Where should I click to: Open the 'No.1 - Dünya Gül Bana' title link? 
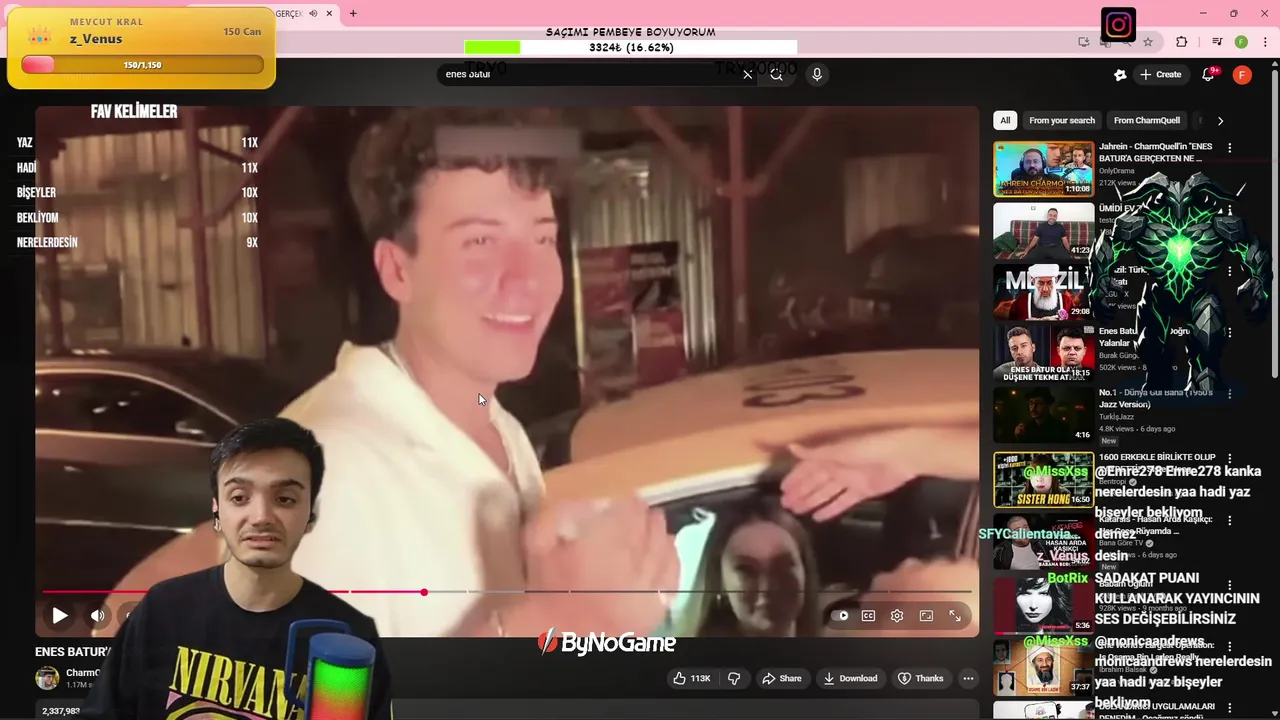coord(1155,399)
